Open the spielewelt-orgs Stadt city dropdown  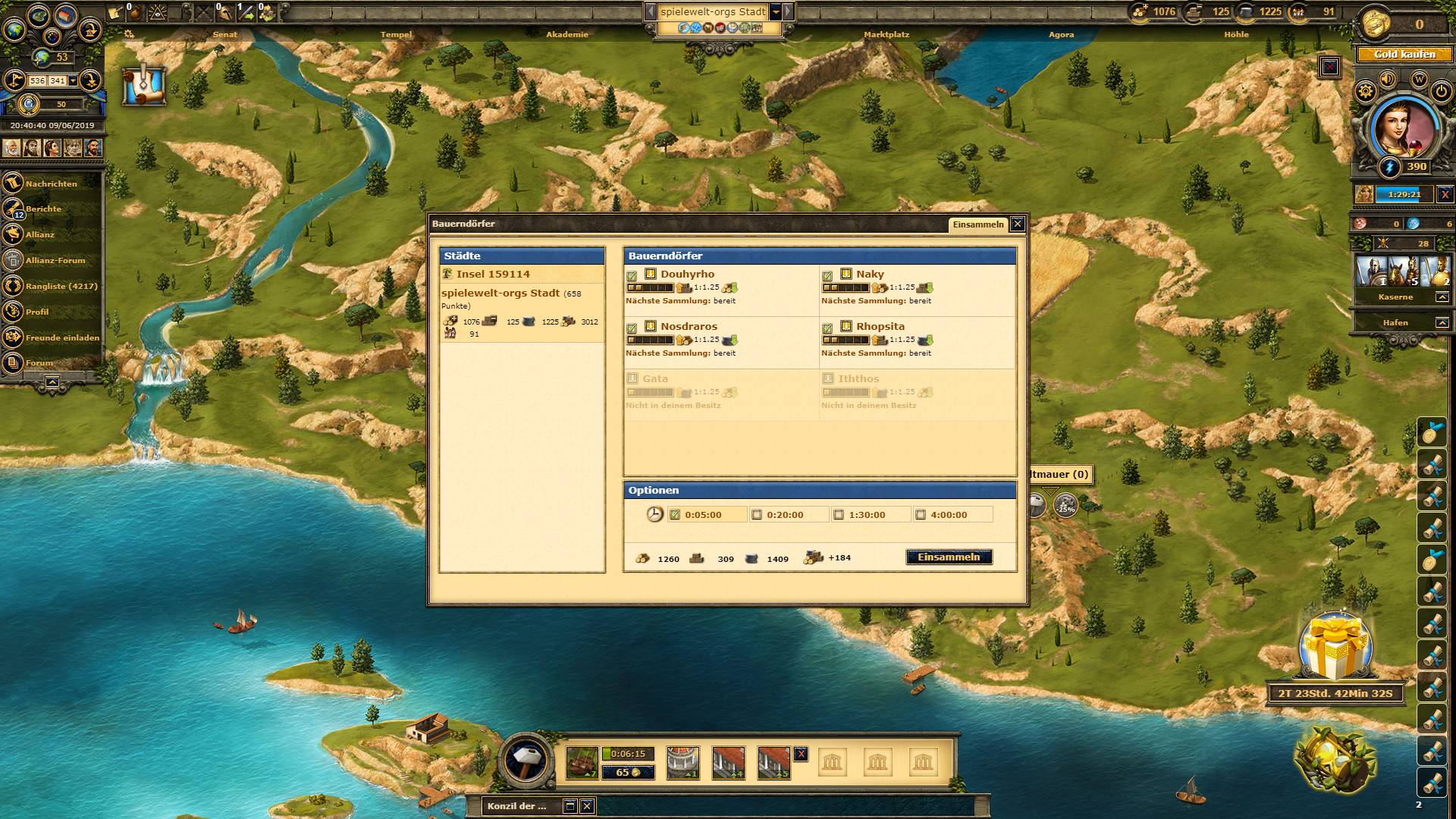click(776, 11)
